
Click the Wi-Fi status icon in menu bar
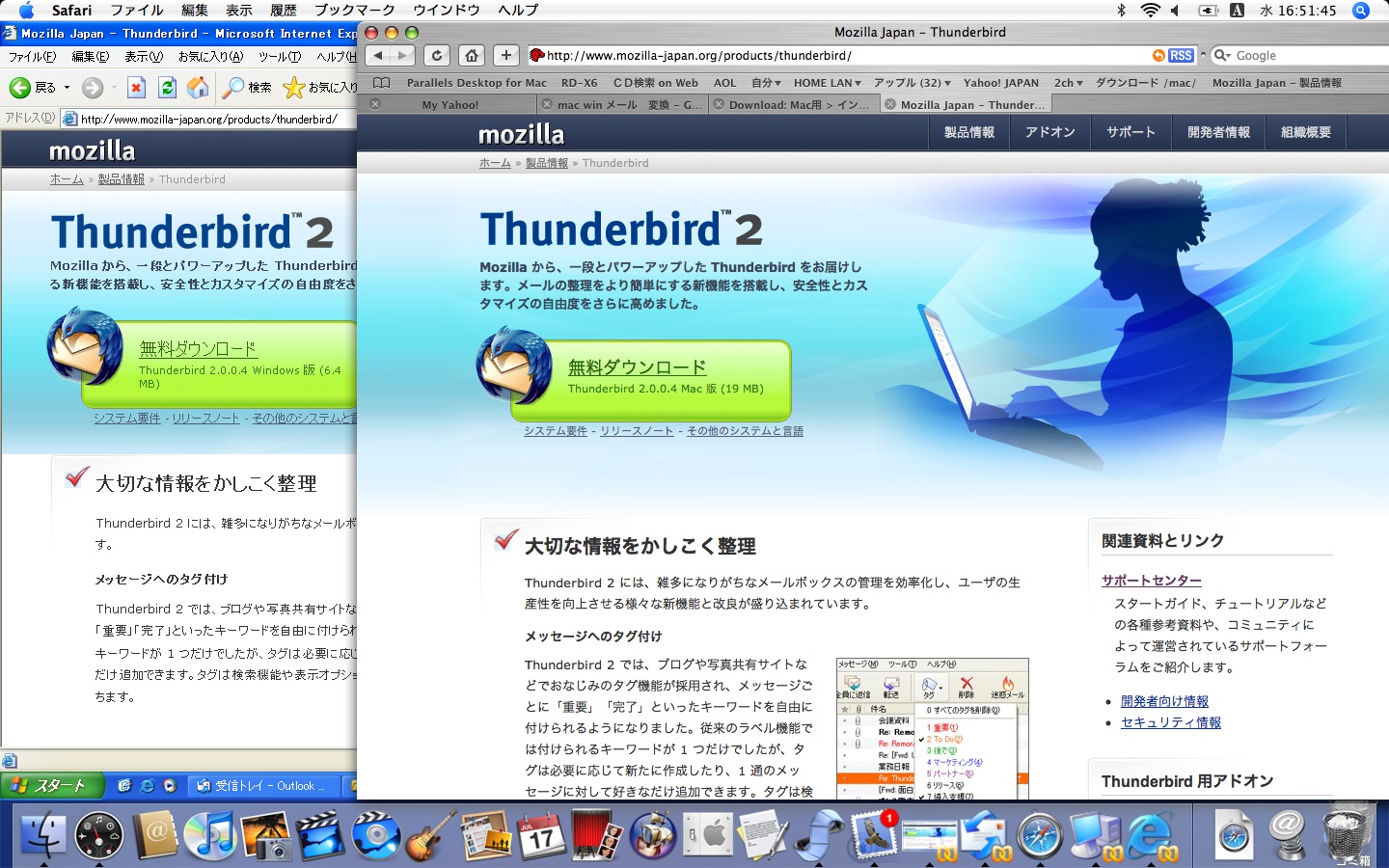coord(1150,11)
